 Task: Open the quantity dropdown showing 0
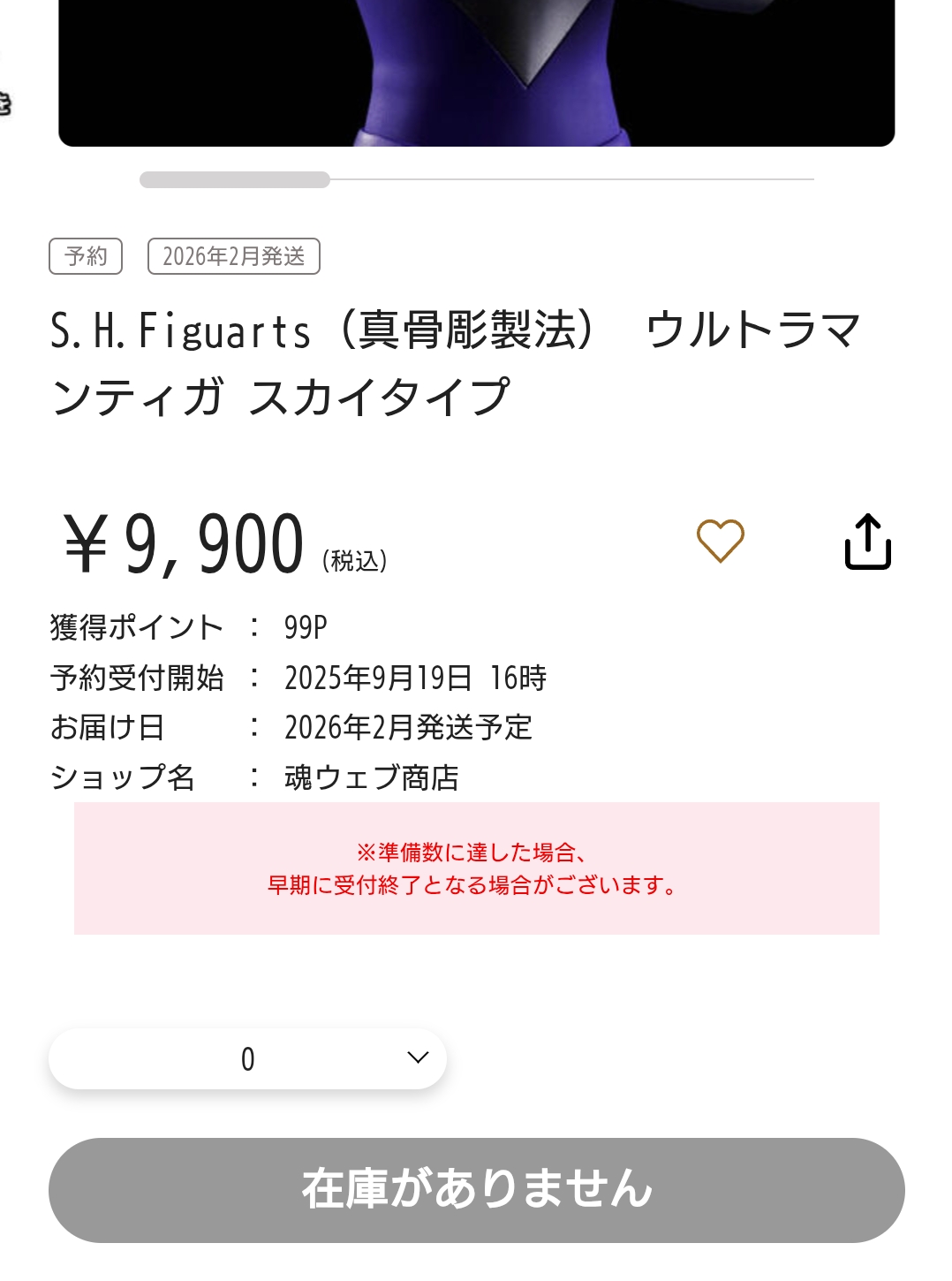pyautogui.click(x=247, y=1058)
